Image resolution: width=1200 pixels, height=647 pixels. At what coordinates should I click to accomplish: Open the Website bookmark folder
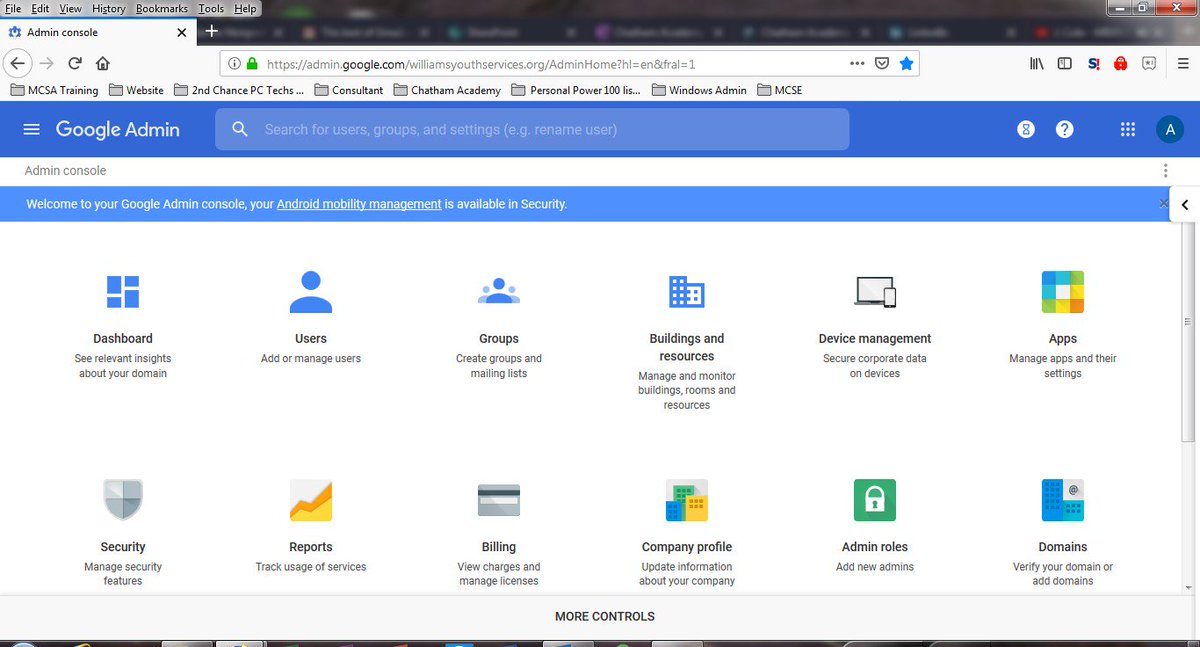(135, 90)
